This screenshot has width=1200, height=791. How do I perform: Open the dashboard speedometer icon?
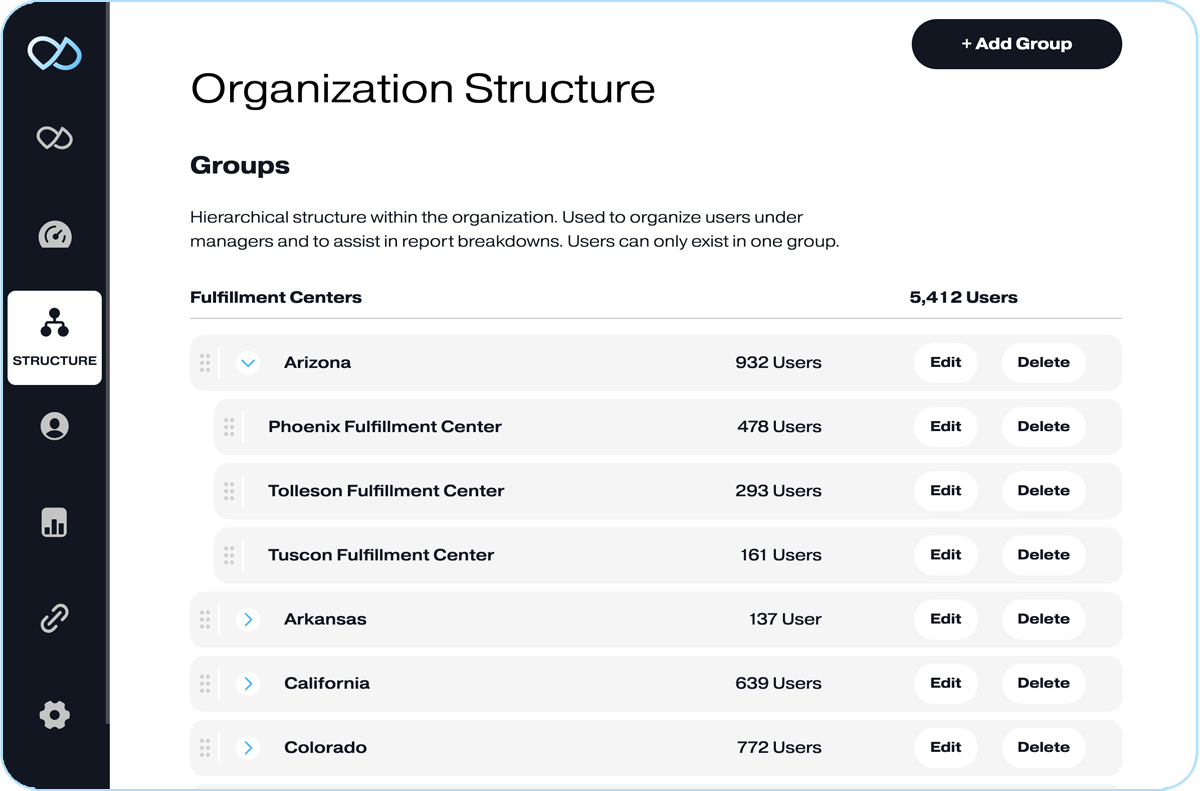55,236
